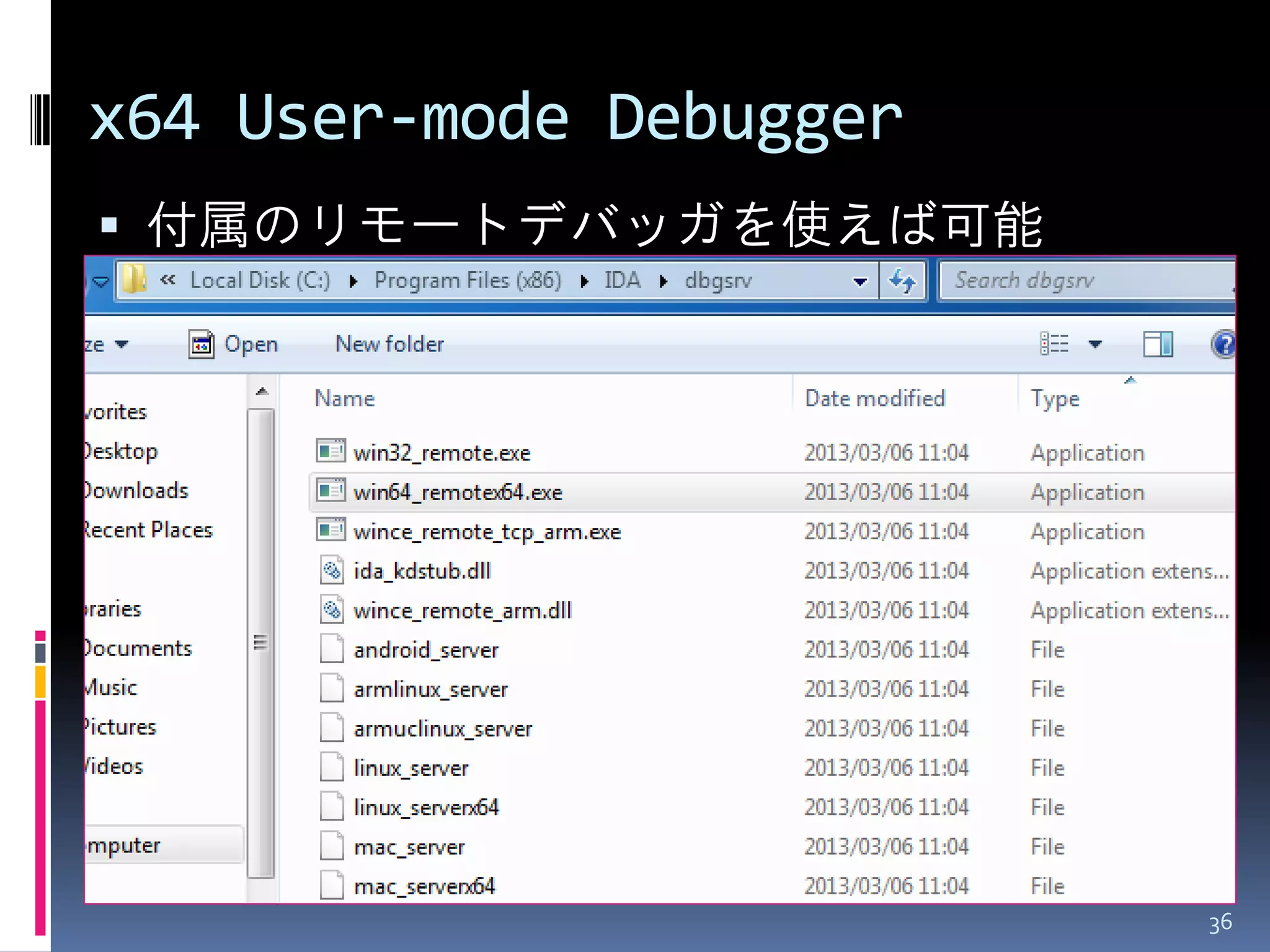The width and height of the screenshot is (1270, 952).
Task: Select the ida_kdstub.dll file name
Action: click(x=422, y=571)
